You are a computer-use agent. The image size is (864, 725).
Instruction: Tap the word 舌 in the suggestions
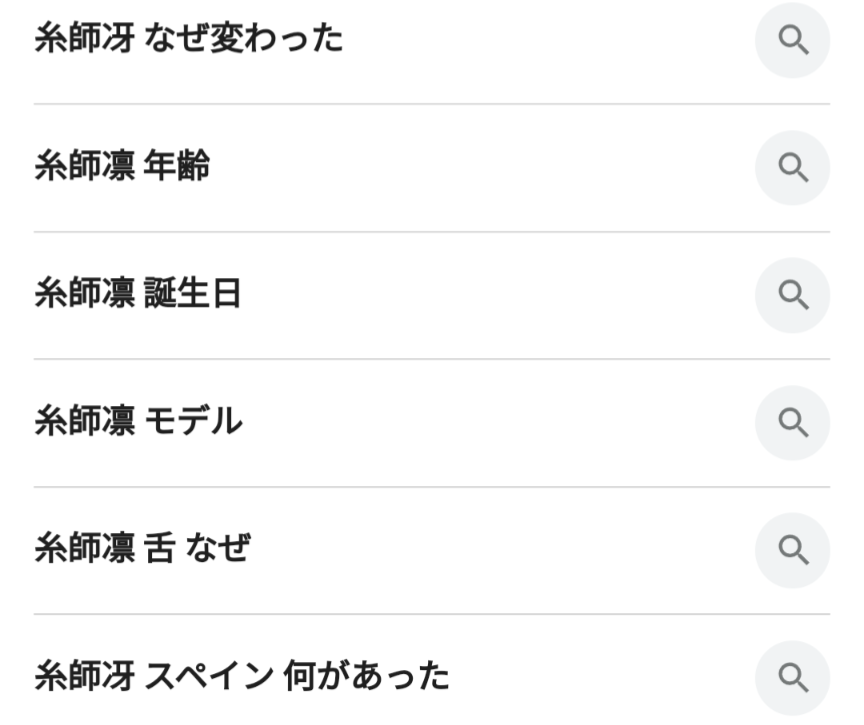pos(160,549)
